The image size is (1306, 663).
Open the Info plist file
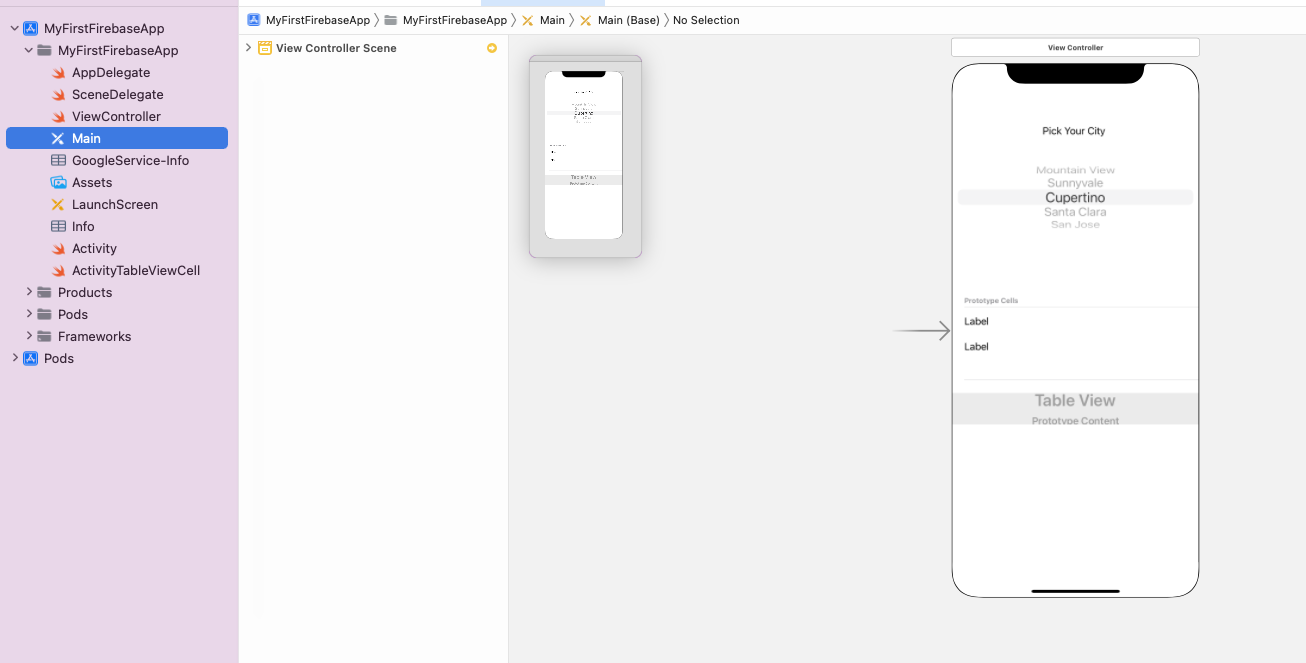[x=83, y=227]
